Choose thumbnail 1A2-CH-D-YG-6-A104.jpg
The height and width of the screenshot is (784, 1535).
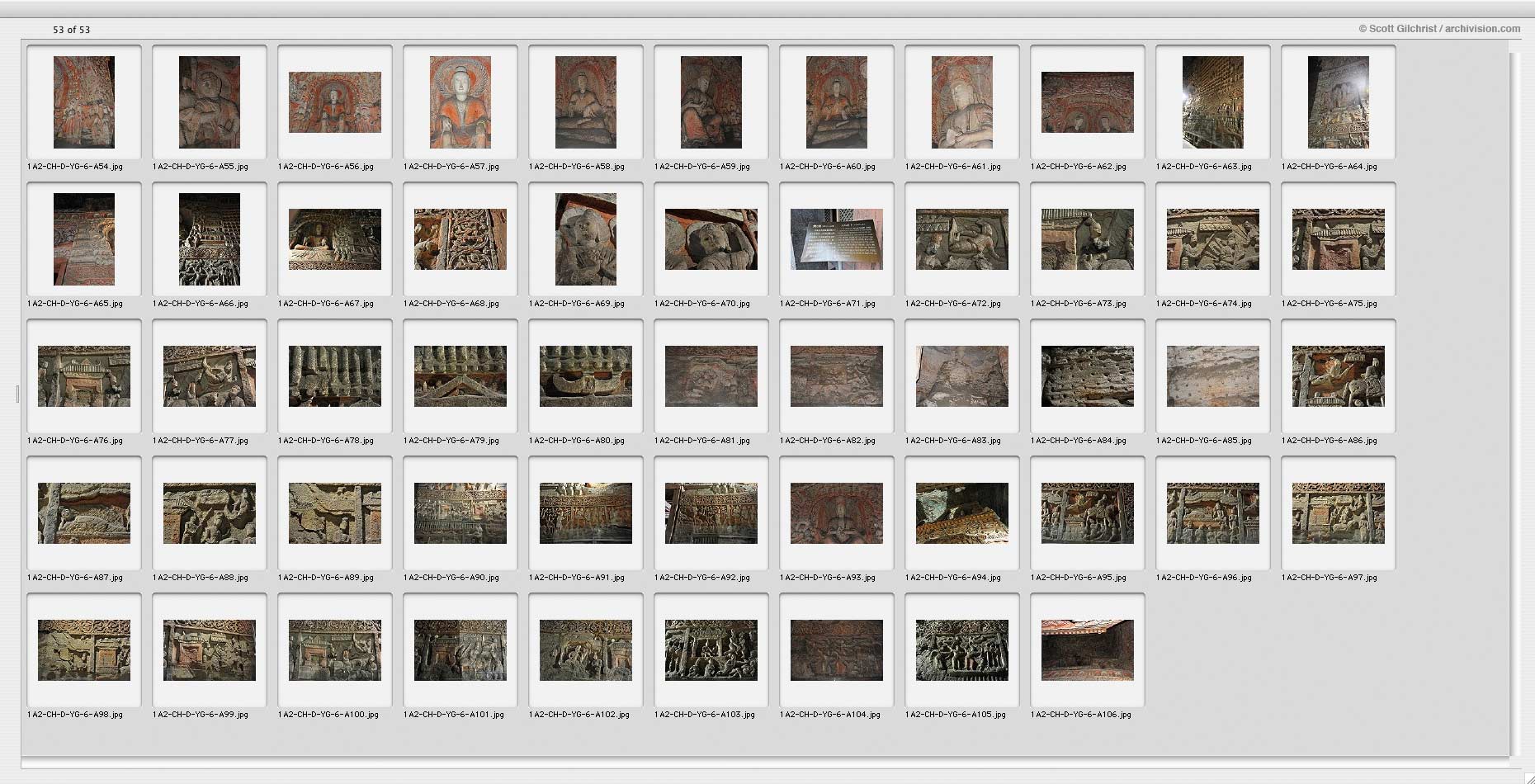coord(837,650)
